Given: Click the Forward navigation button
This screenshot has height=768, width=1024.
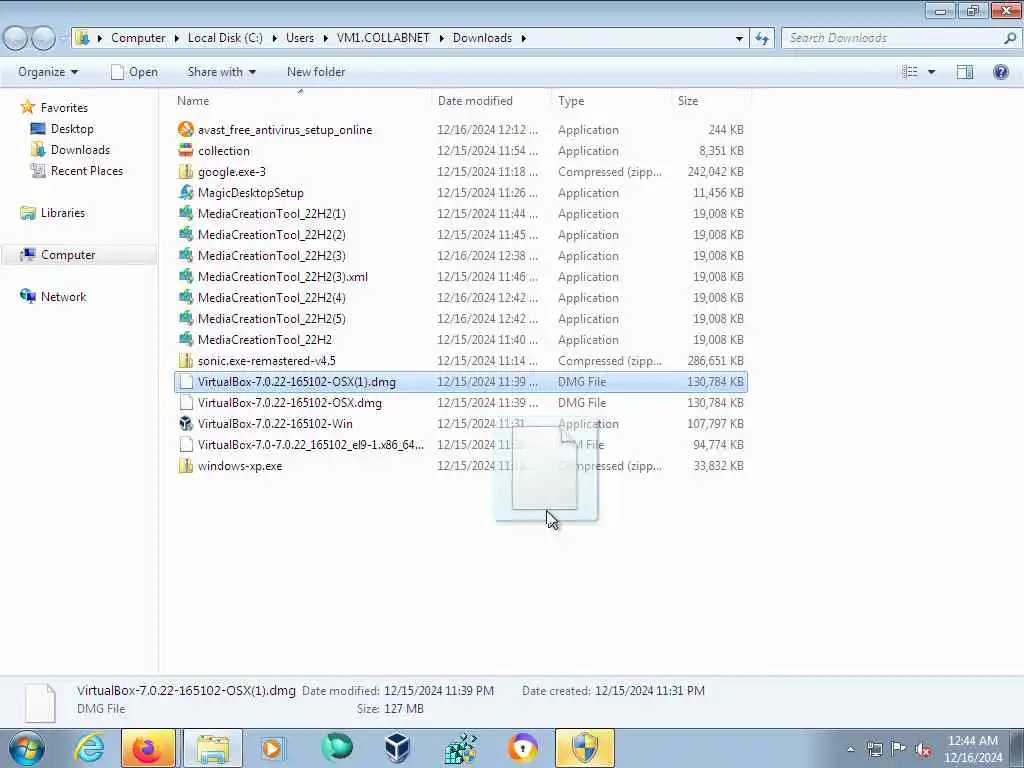Looking at the screenshot, I should 44,38.
